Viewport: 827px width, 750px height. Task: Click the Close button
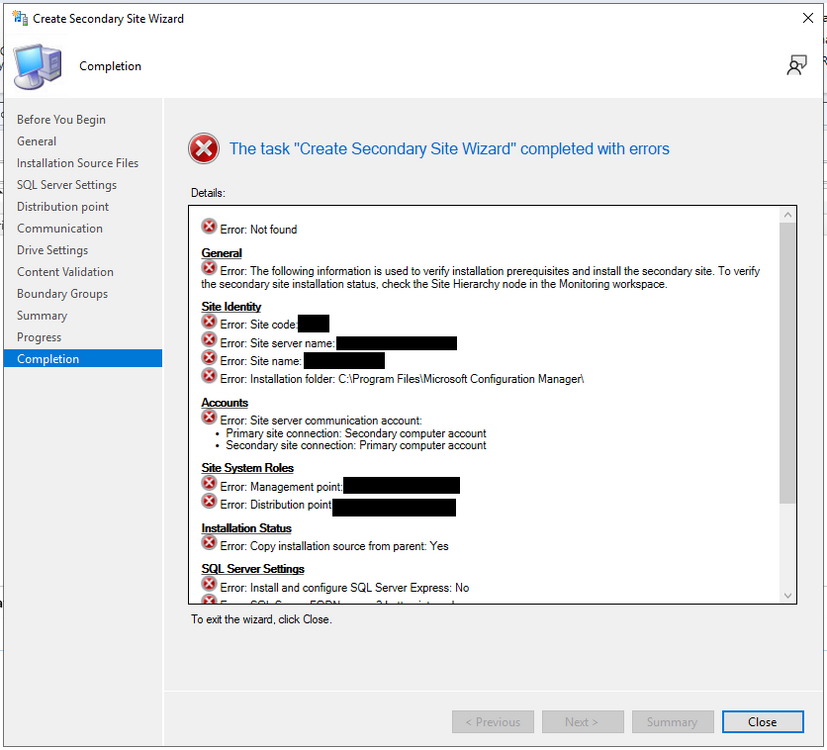coord(763,722)
